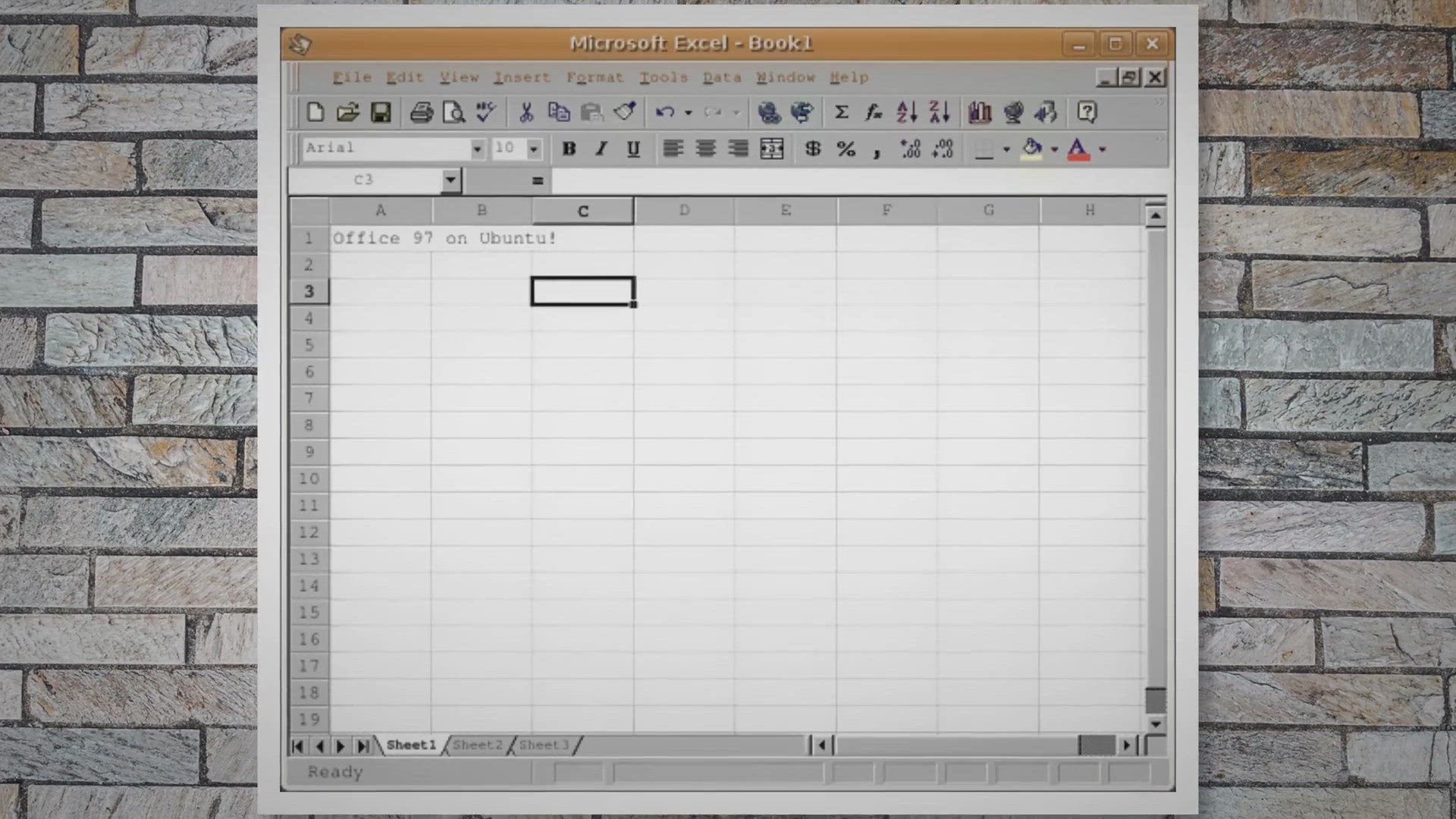The width and height of the screenshot is (1456, 819).
Task: Expand the font size 10 dropdown
Action: pyautogui.click(x=534, y=149)
